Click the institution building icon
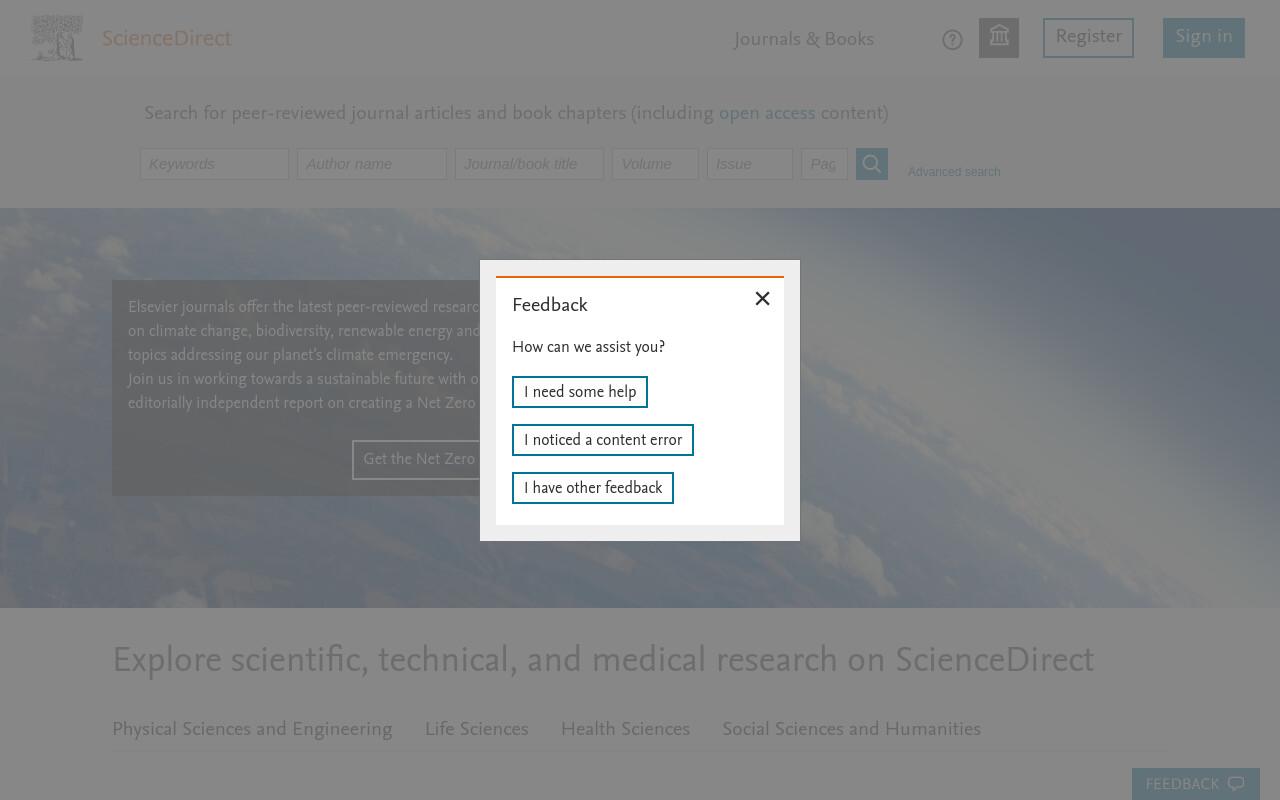 pos(999,38)
